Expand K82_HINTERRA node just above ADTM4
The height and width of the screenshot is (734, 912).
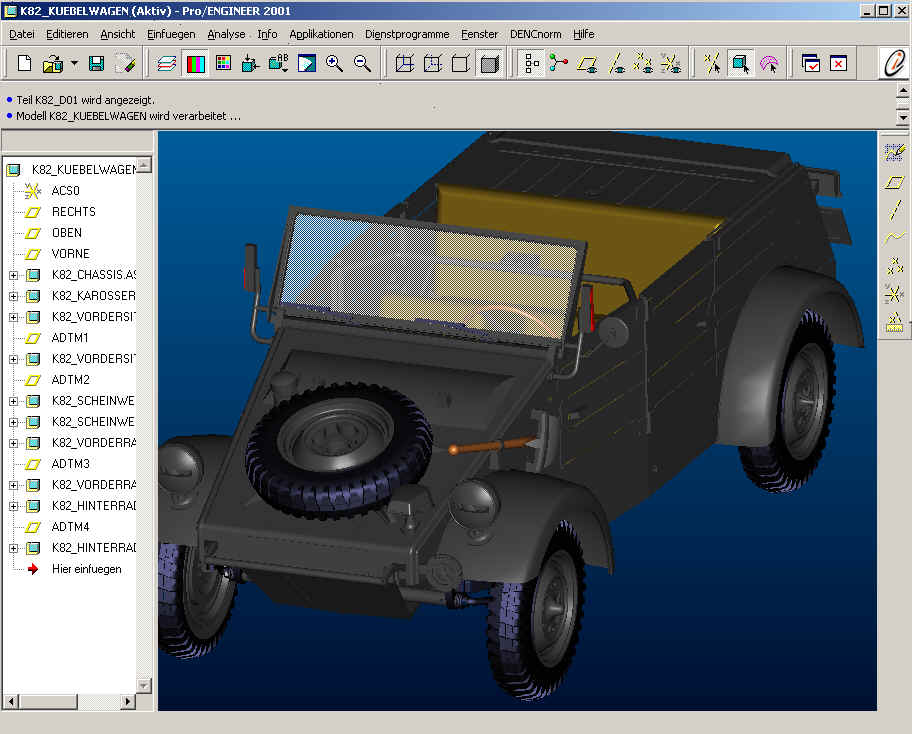pos(13,506)
